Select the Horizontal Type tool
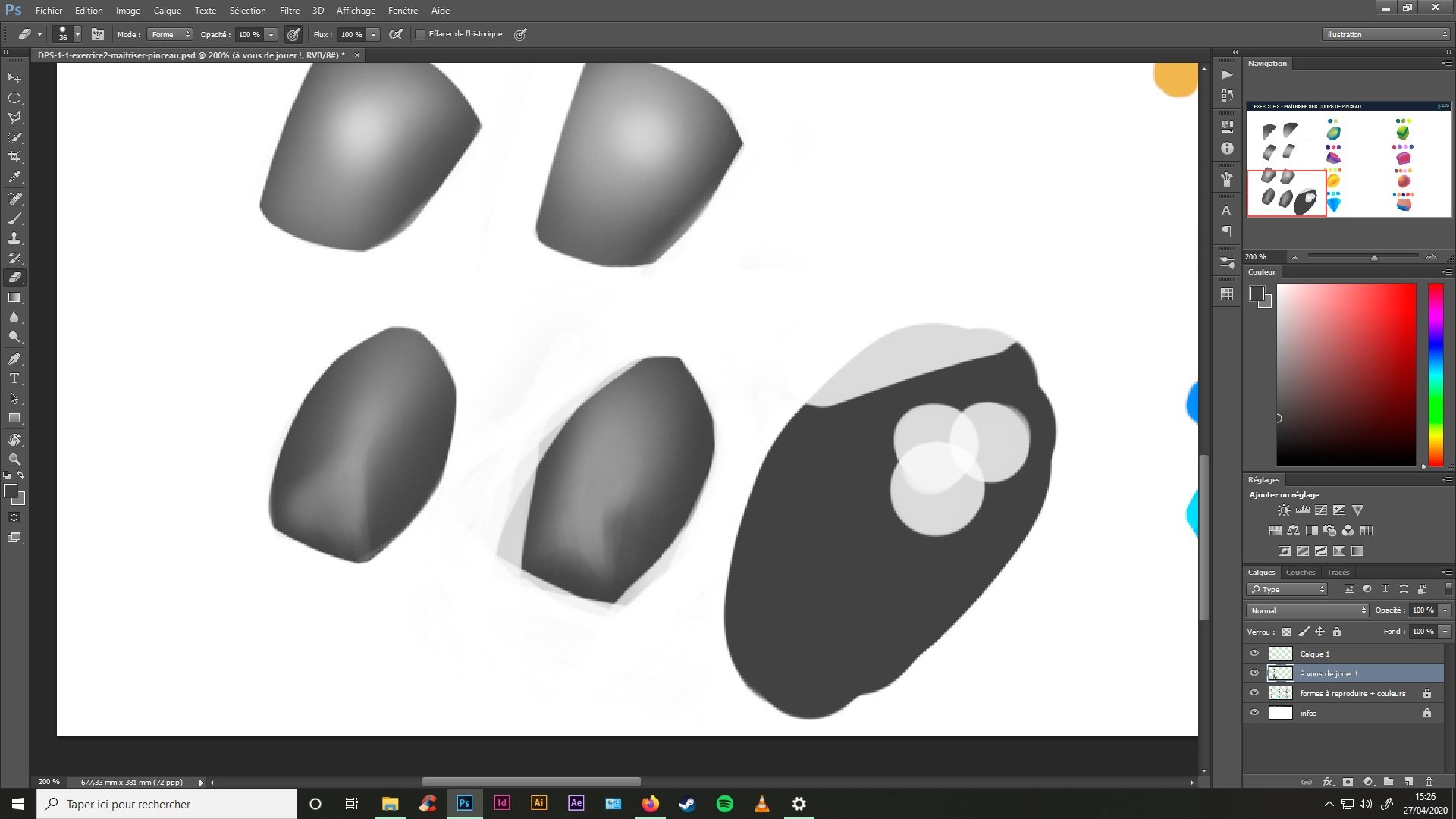1456x819 pixels. click(14, 378)
